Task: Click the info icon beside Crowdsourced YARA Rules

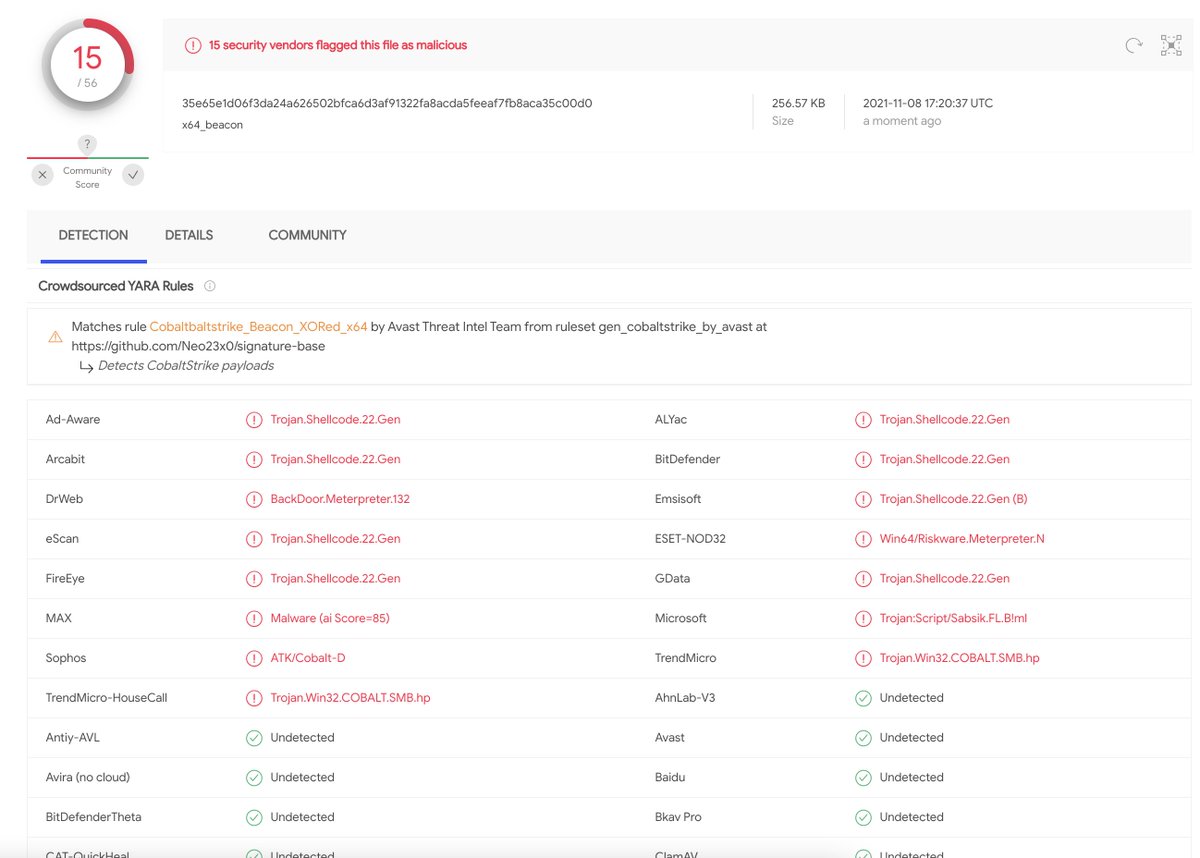Action: pyautogui.click(x=210, y=286)
